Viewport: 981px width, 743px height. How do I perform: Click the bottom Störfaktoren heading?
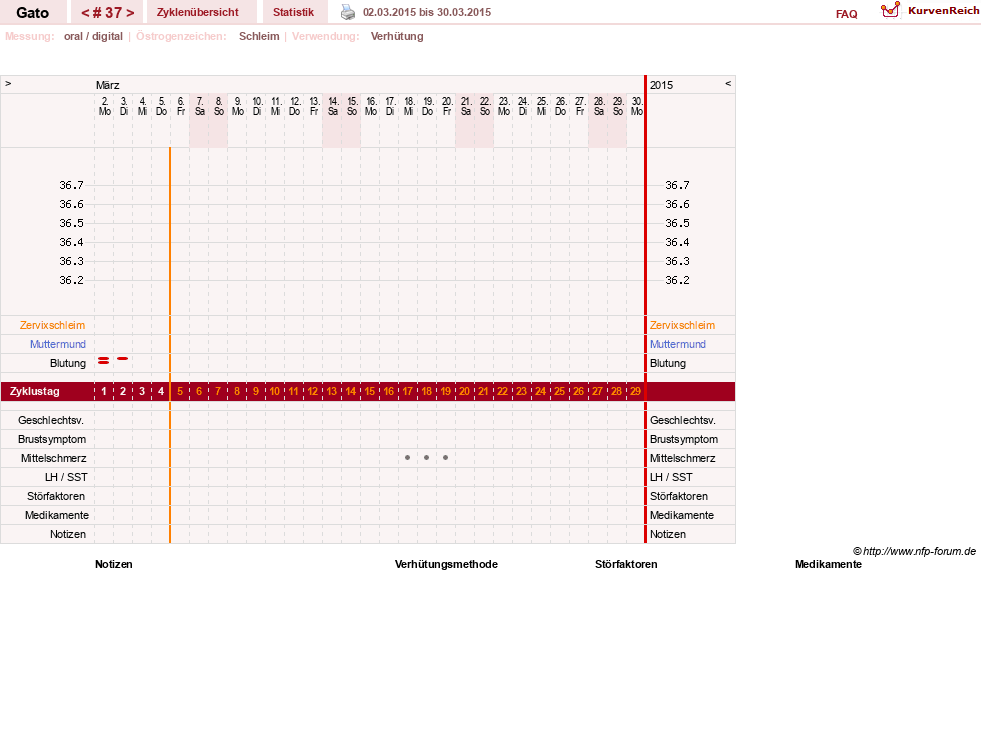tap(626, 564)
